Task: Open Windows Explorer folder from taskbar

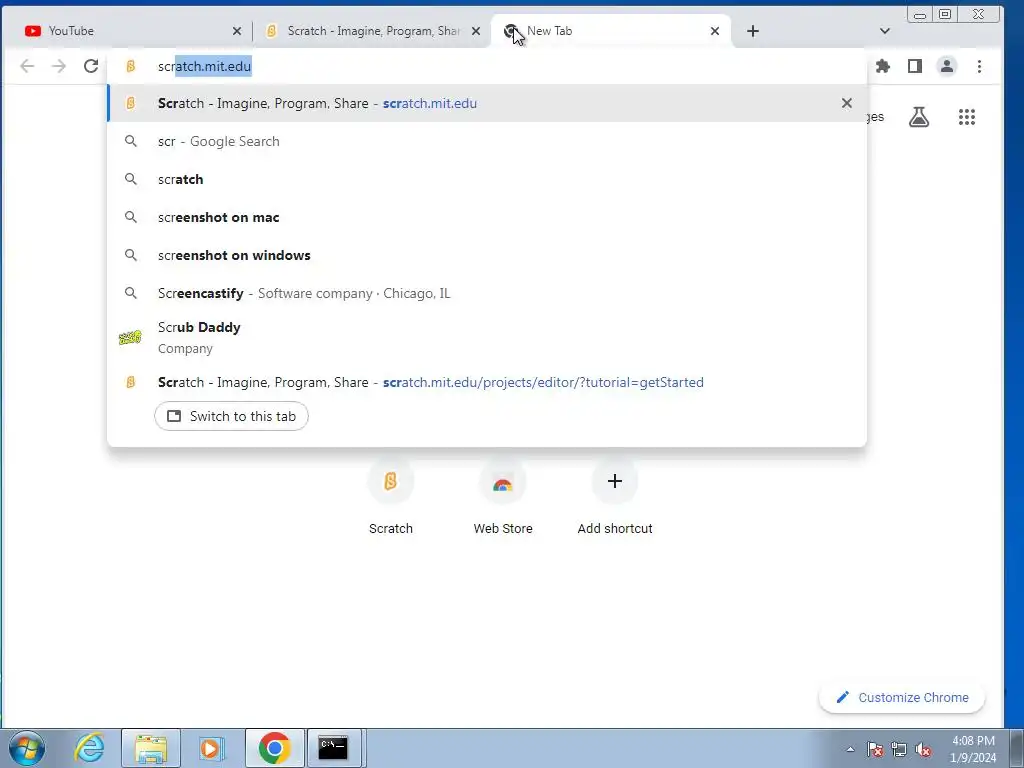Action: pyautogui.click(x=151, y=748)
